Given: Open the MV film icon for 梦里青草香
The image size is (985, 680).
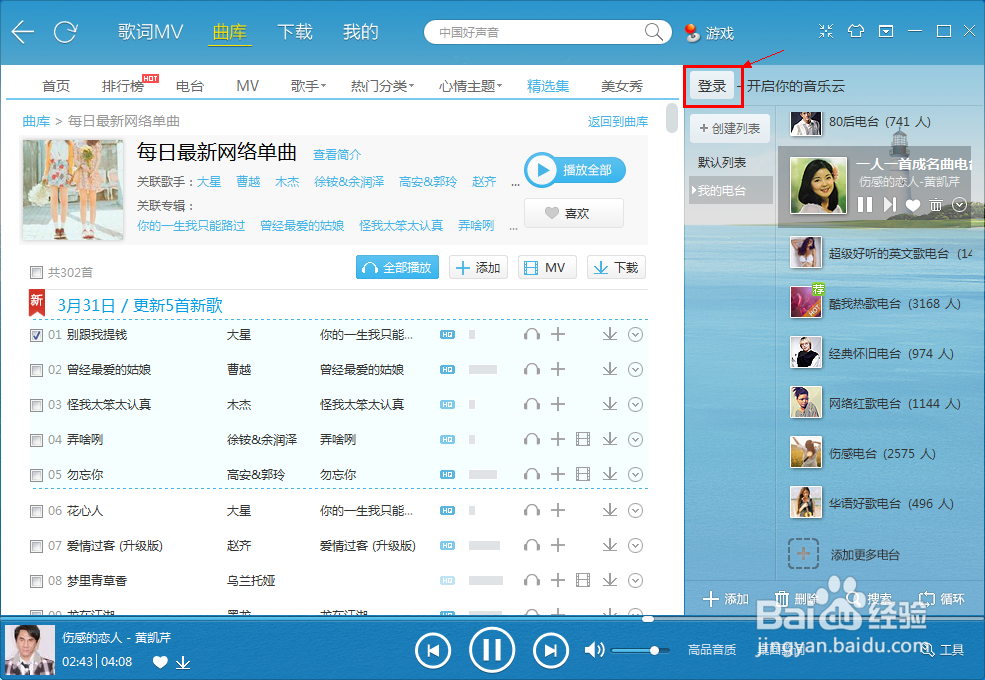Looking at the screenshot, I should (583, 580).
